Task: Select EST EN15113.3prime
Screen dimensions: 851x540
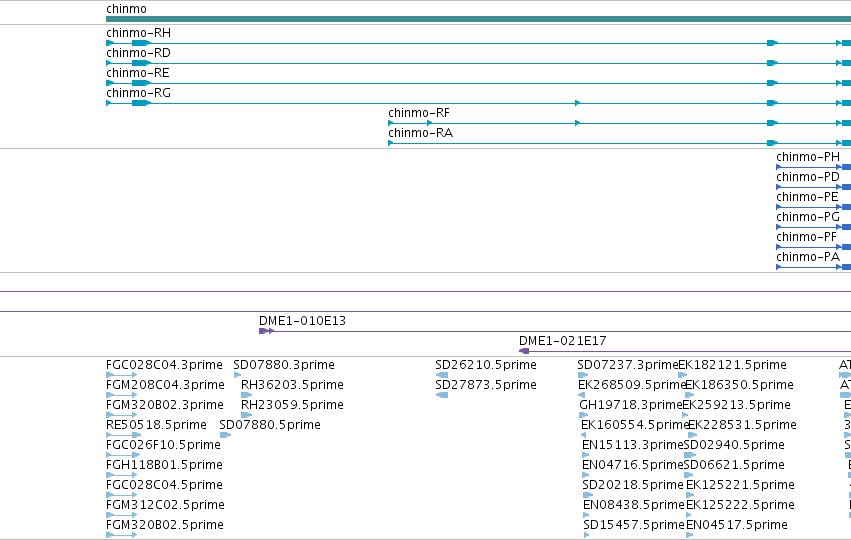Action: tap(633, 446)
